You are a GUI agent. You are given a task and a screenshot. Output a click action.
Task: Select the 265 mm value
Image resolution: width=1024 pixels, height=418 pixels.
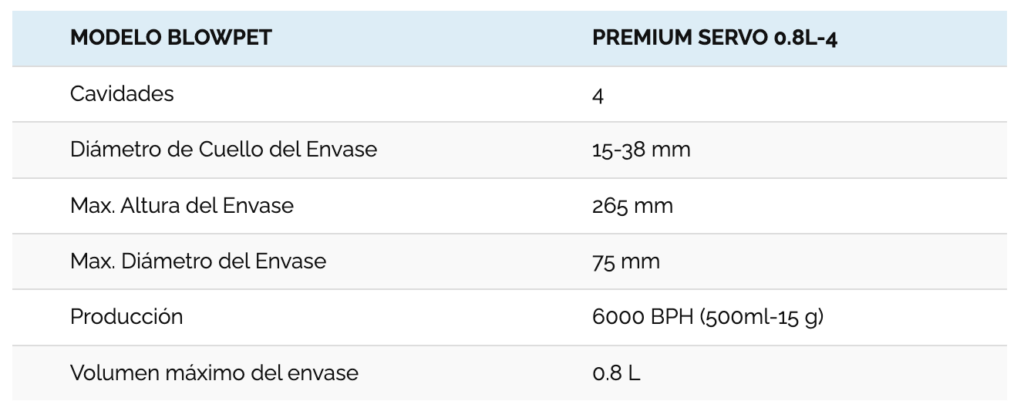[x=633, y=206]
